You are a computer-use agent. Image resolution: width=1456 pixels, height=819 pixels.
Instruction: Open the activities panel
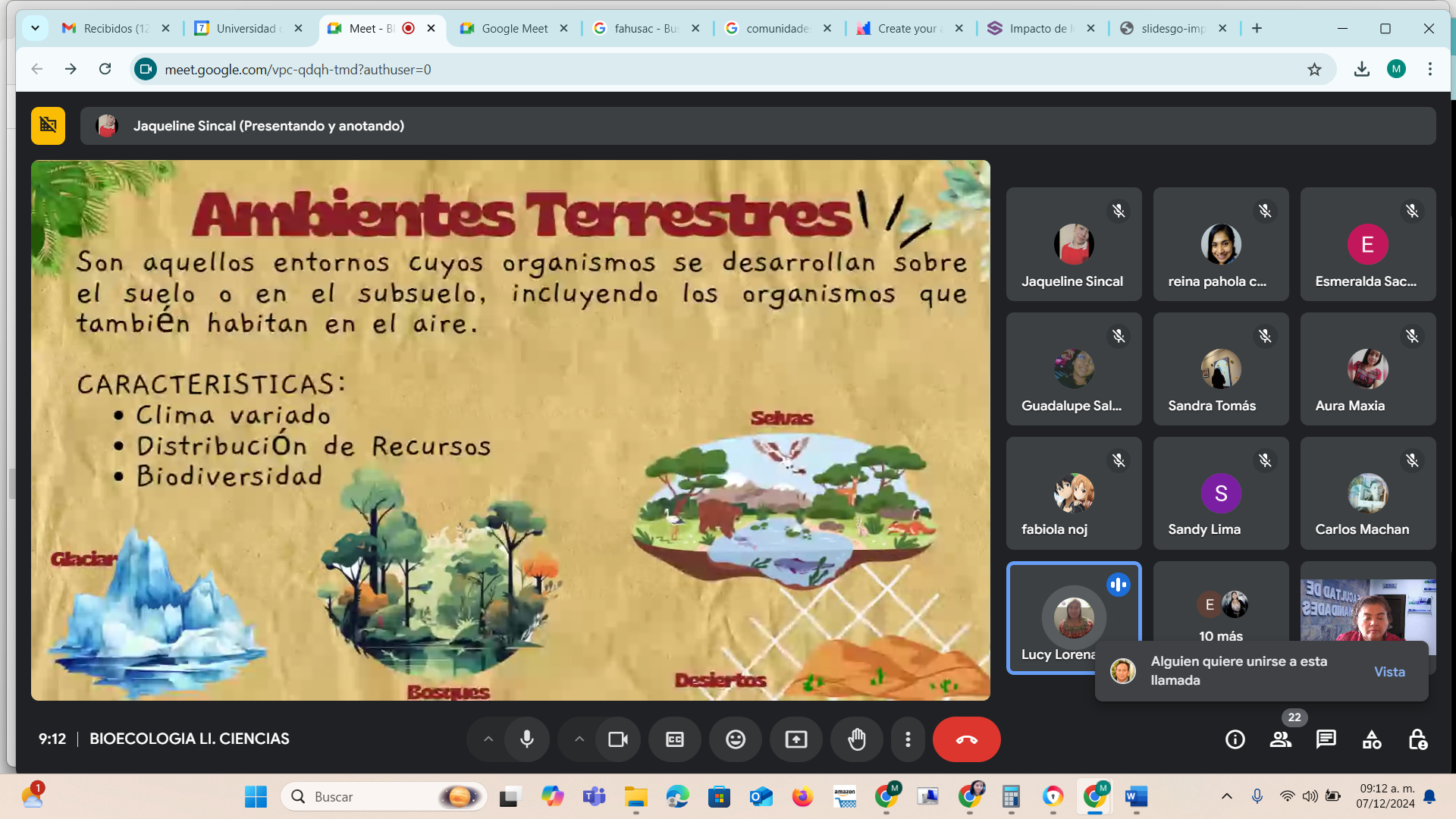(x=1372, y=739)
